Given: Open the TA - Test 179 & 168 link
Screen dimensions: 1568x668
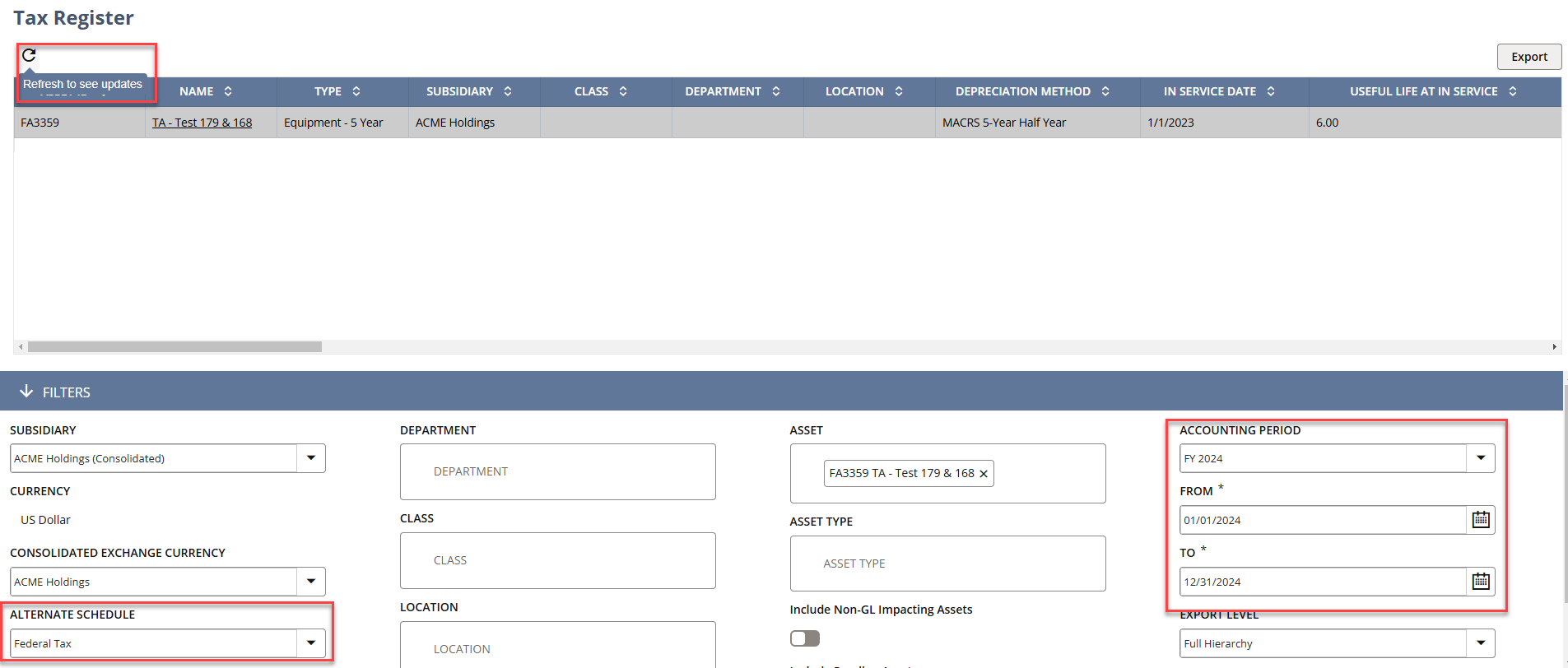Looking at the screenshot, I should click(x=202, y=123).
